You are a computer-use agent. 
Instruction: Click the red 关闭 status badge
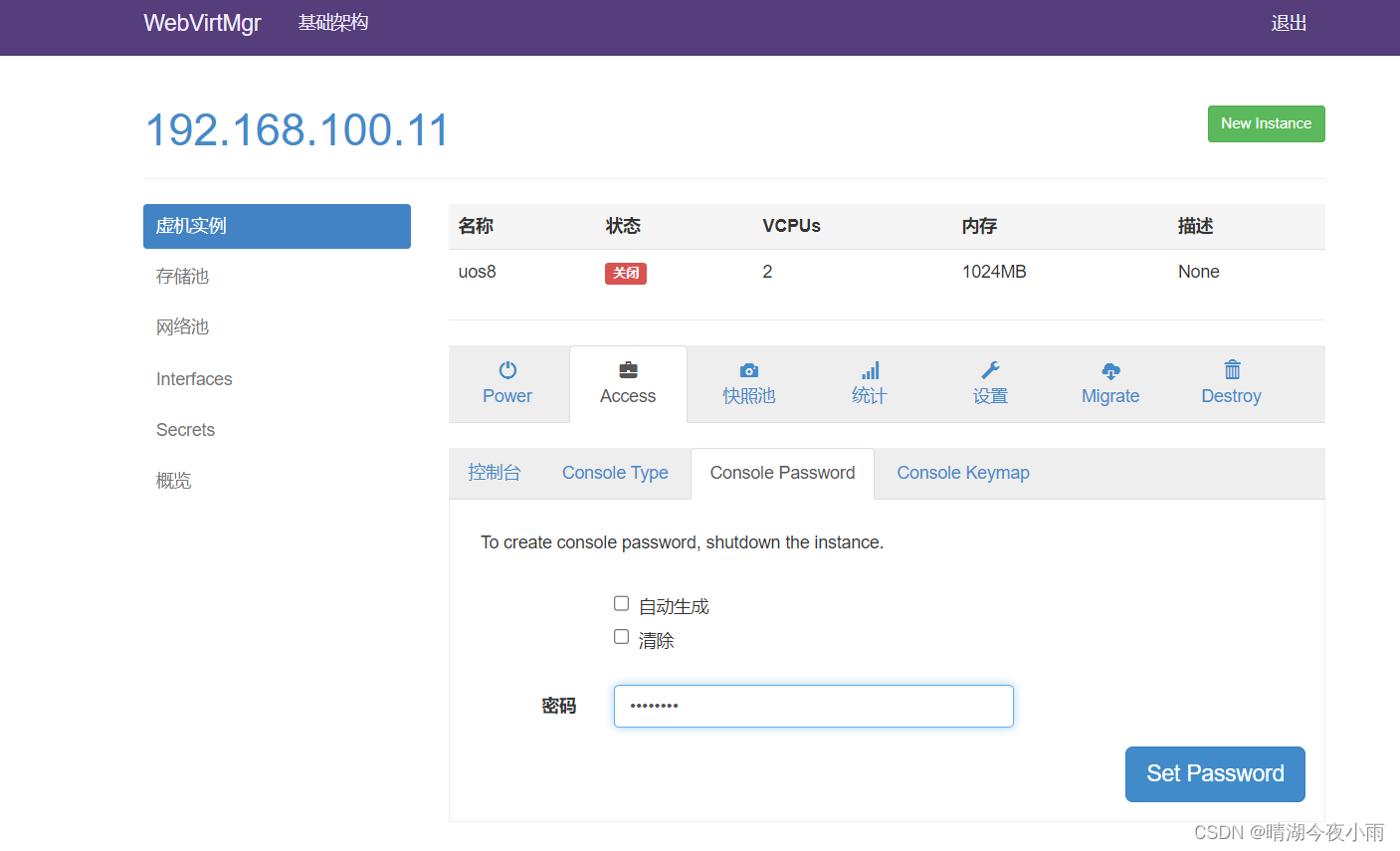626,273
